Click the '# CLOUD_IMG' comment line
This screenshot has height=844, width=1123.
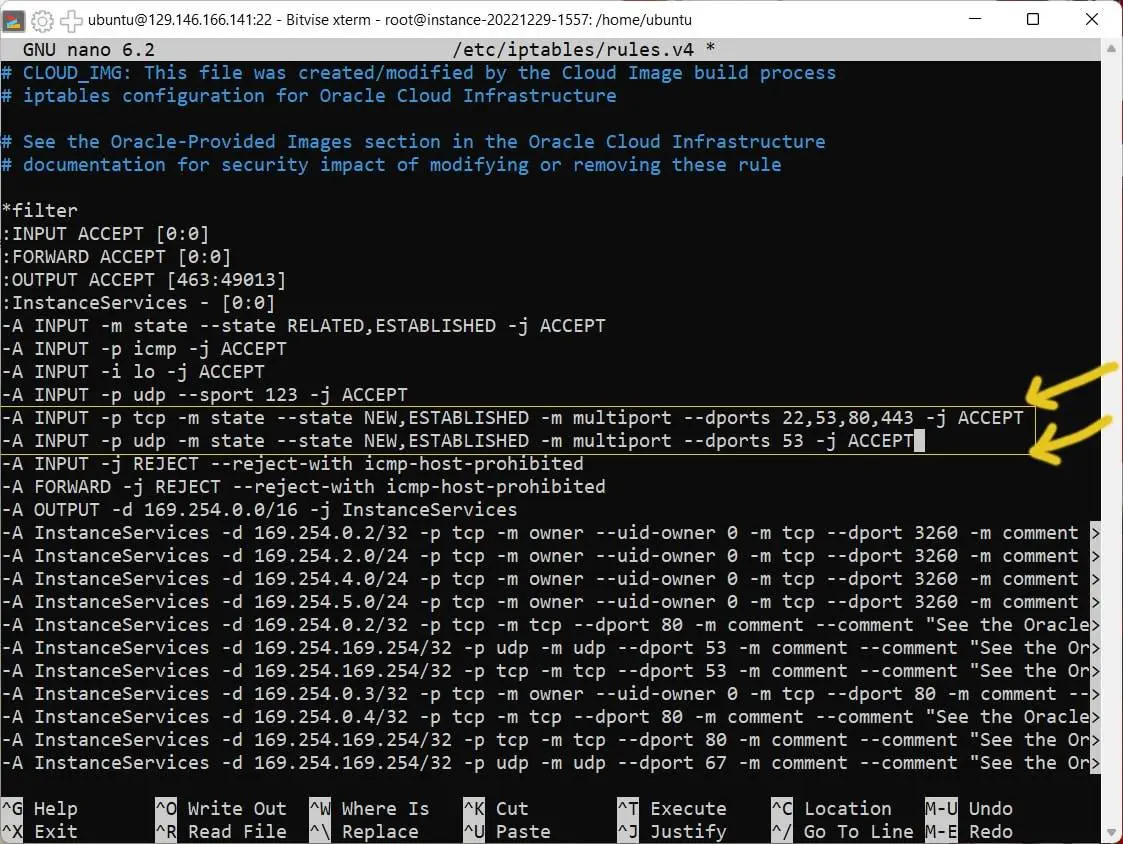click(419, 72)
